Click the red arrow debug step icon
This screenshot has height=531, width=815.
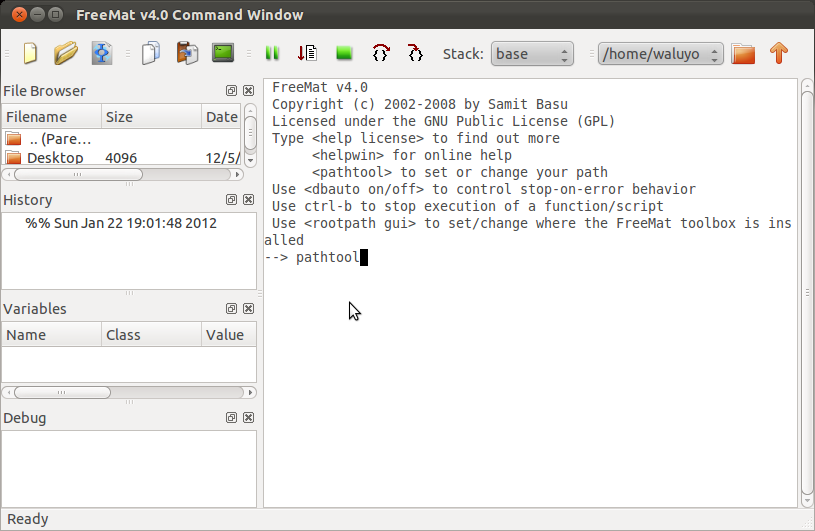click(307, 53)
